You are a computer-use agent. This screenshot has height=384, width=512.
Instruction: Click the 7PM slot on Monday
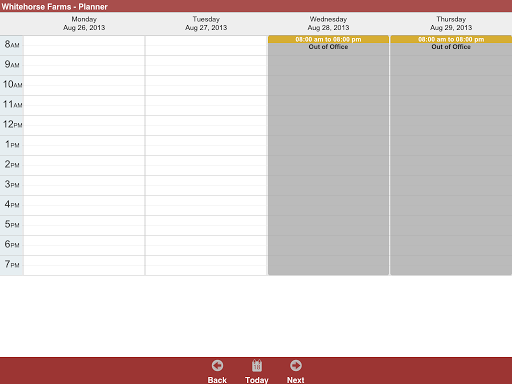84,266
